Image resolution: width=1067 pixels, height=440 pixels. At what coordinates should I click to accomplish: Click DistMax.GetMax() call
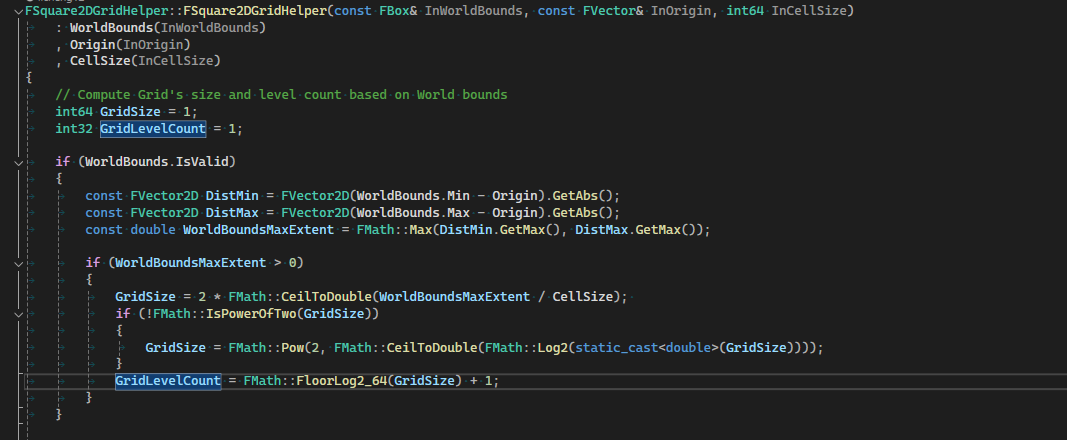click(x=635, y=230)
